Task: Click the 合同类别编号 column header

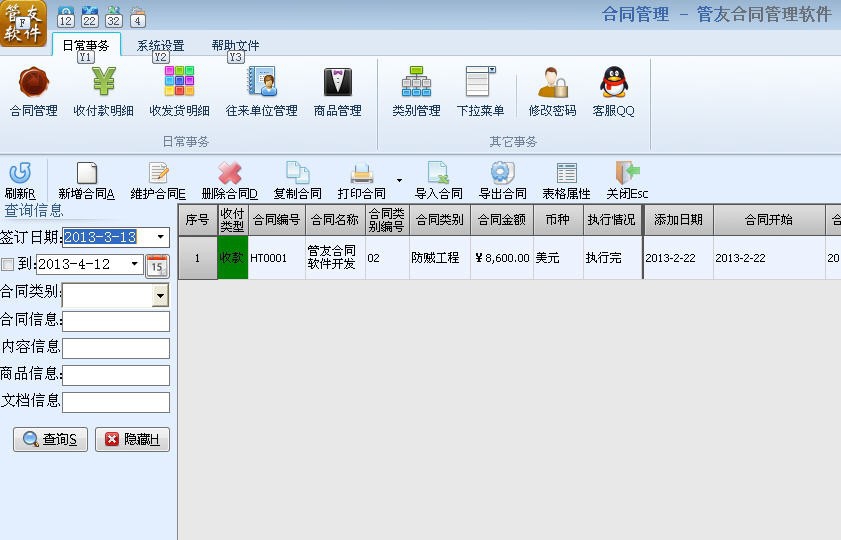Action: tap(387, 220)
